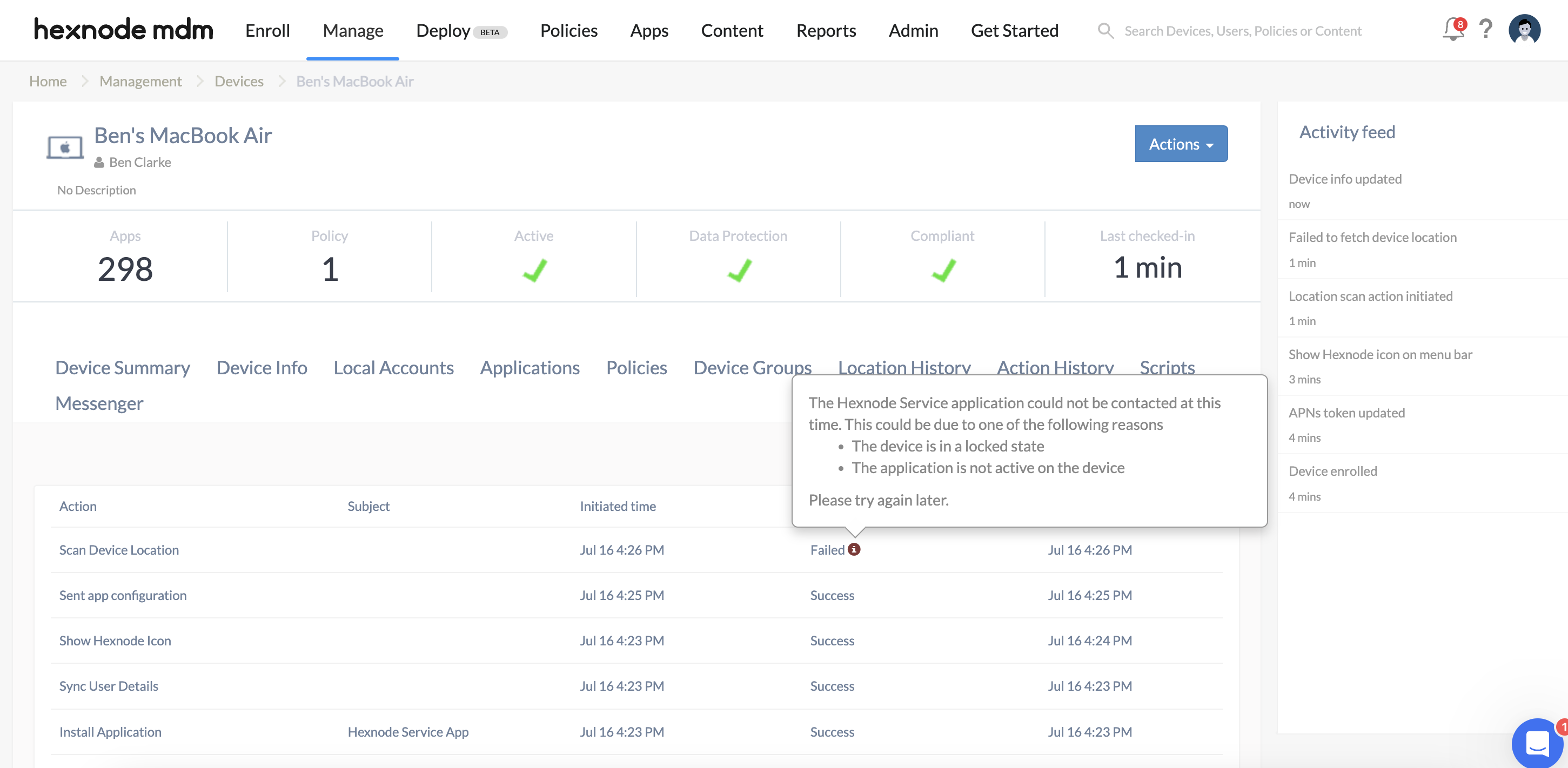The height and width of the screenshot is (768, 1568).
Task: Click the Last checked-in 1 min value
Action: (x=1148, y=268)
